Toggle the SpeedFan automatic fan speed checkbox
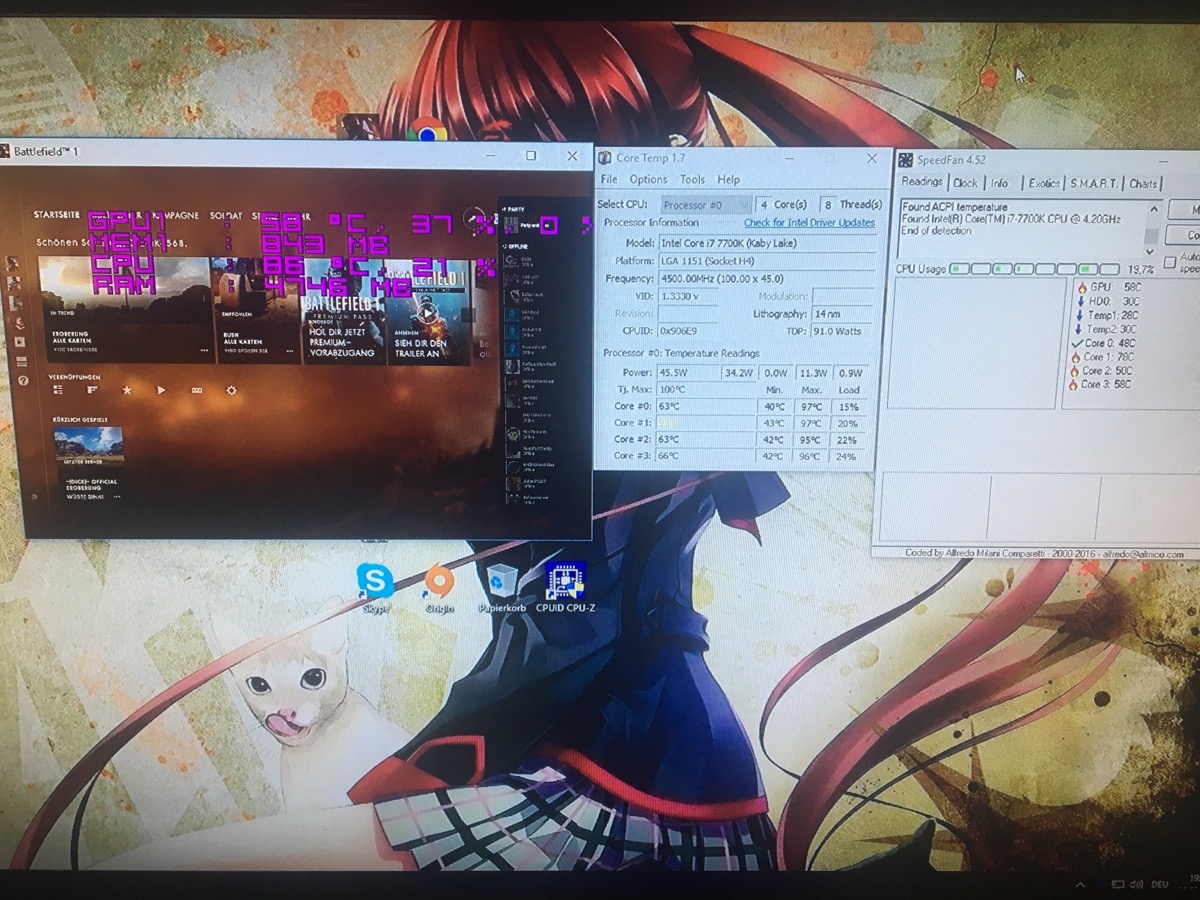The height and width of the screenshot is (900, 1200). pyautogui.click(x=1170, y=261)
